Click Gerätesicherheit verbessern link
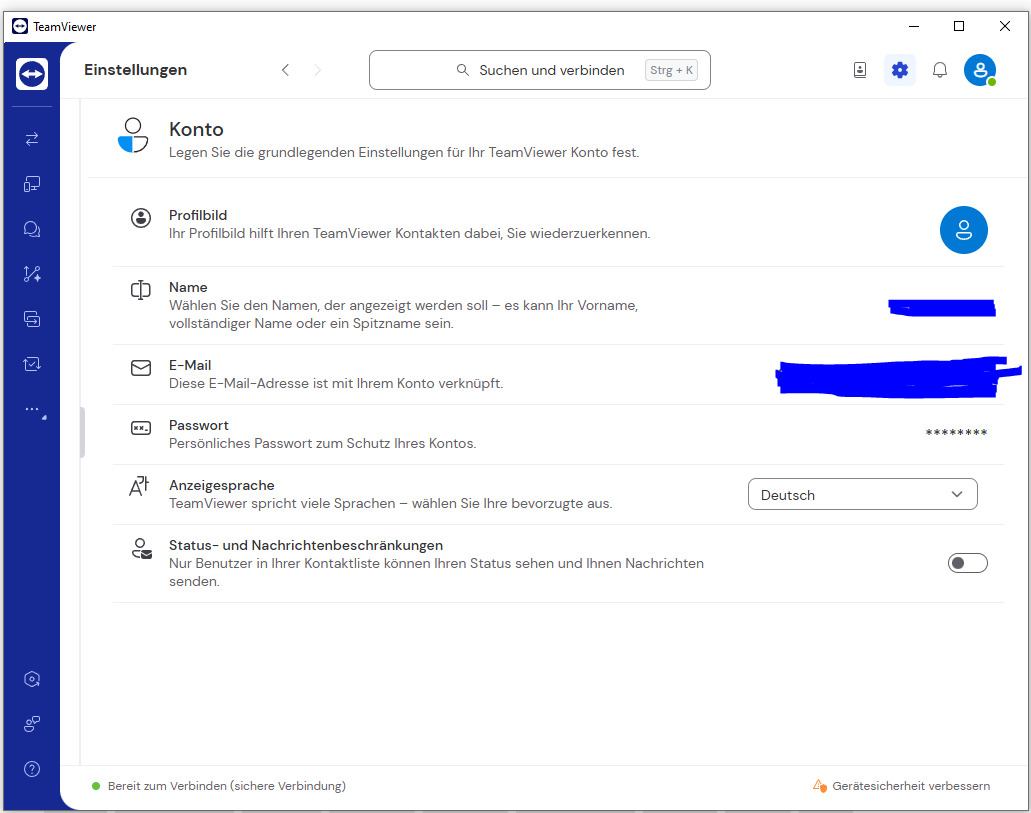Image resolution: width=1031 pixels, height=813 pixels. click(911, 786)
